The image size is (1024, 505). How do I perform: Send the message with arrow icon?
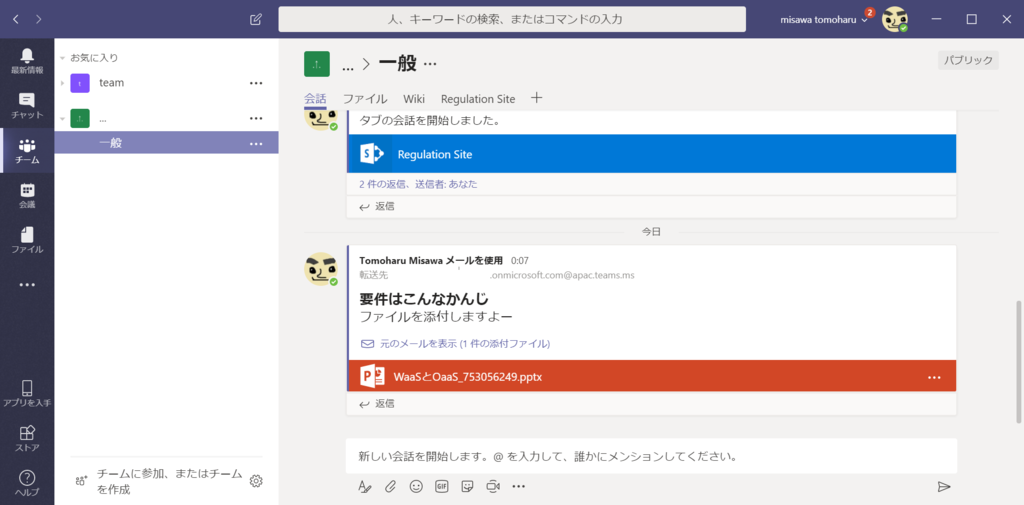tap(944, 486)
